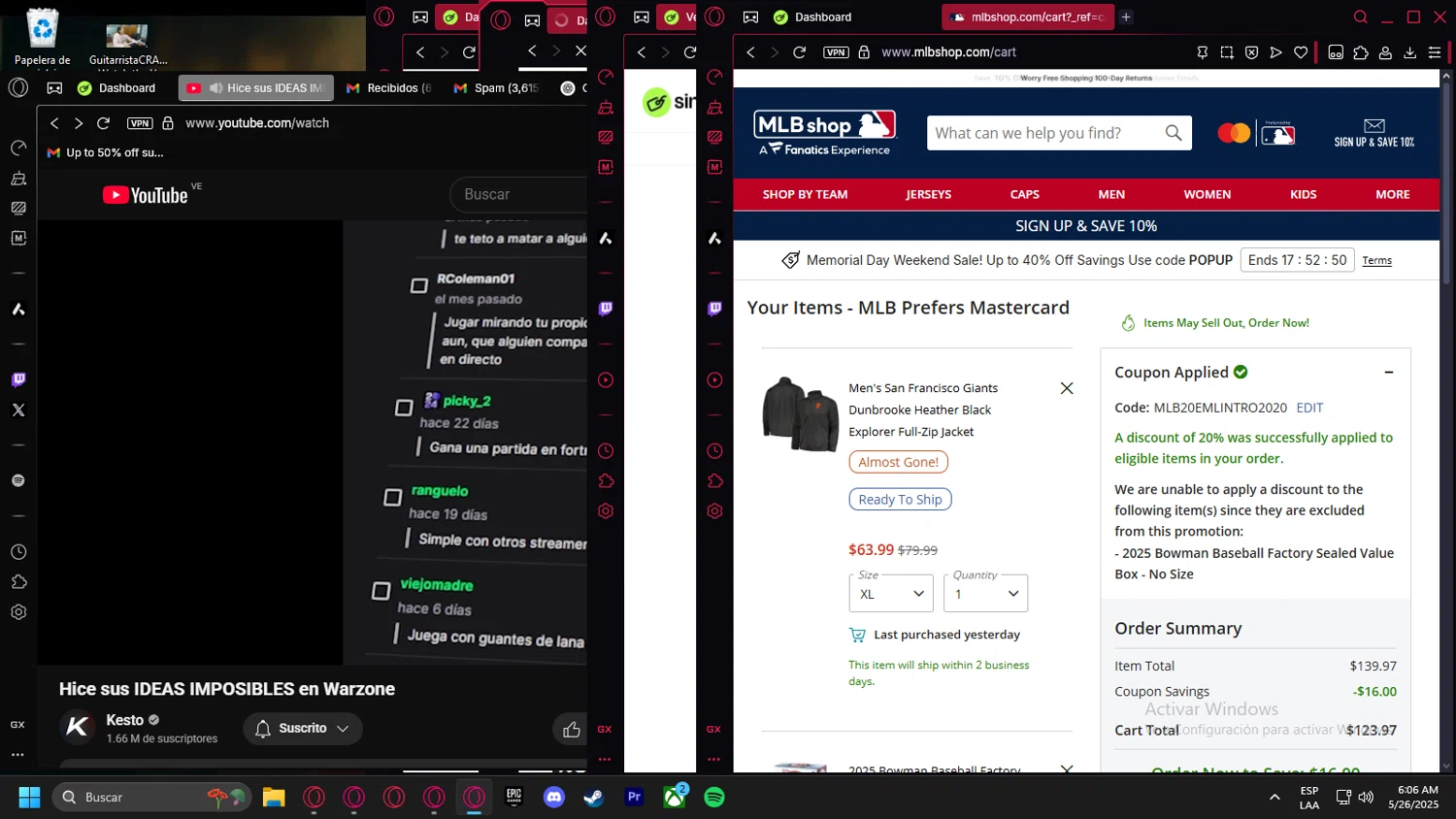1456x819 pixels.
Task: Go back in the YouTube window
Action: [54, 123]
